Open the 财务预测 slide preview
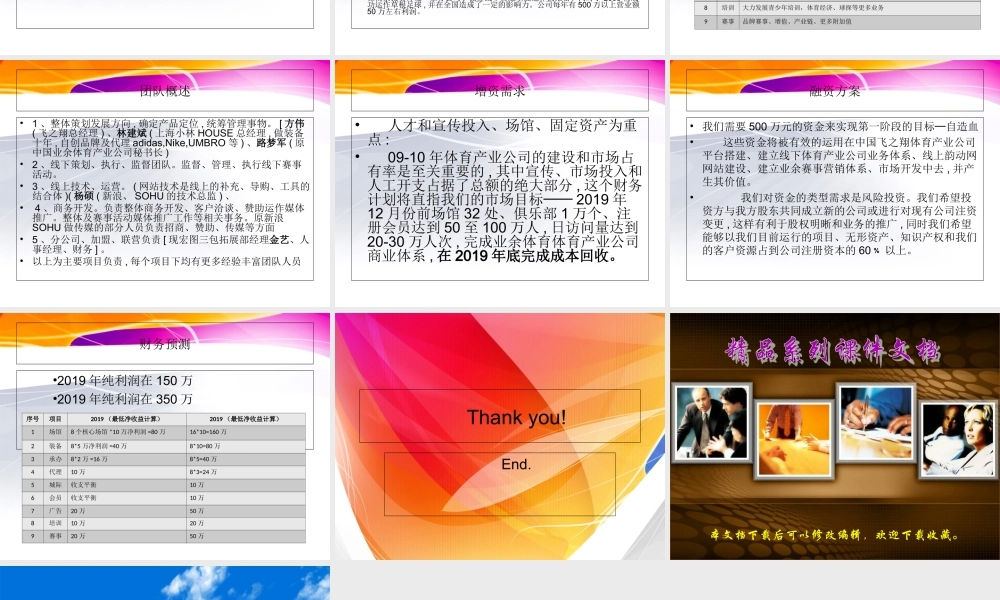 [167, 435]
